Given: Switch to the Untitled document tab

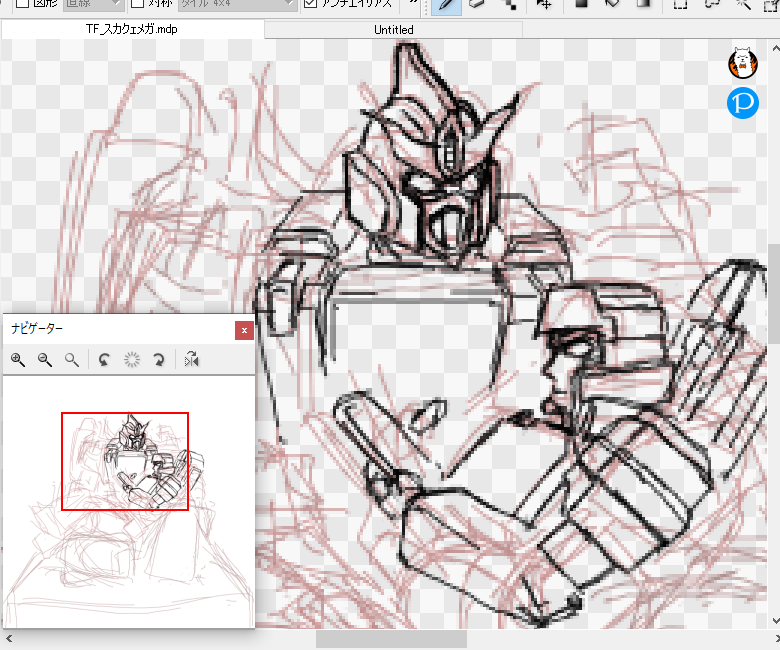Looking at the screenshot, I should click(x=393, y=30).
